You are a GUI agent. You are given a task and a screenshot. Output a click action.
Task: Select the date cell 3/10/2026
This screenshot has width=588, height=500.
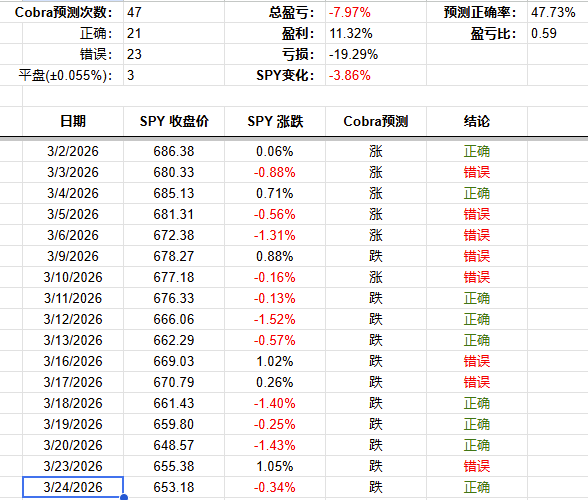coord(73,277)
